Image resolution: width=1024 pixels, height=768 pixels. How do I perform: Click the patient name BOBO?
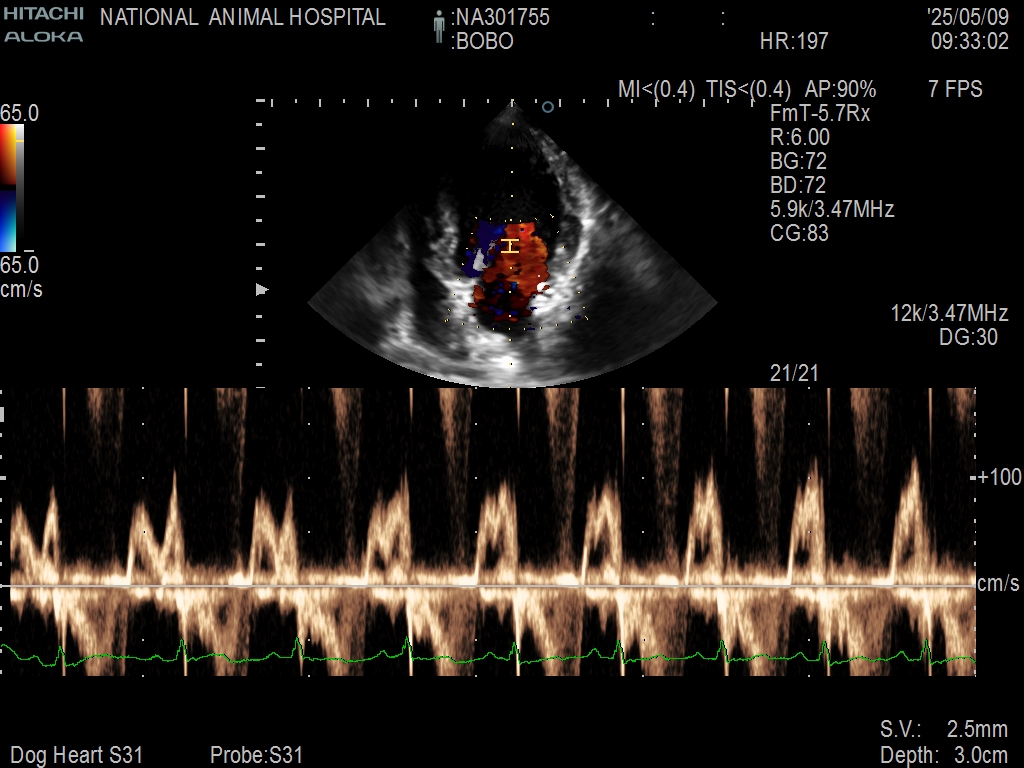click(x=484, y=42)
